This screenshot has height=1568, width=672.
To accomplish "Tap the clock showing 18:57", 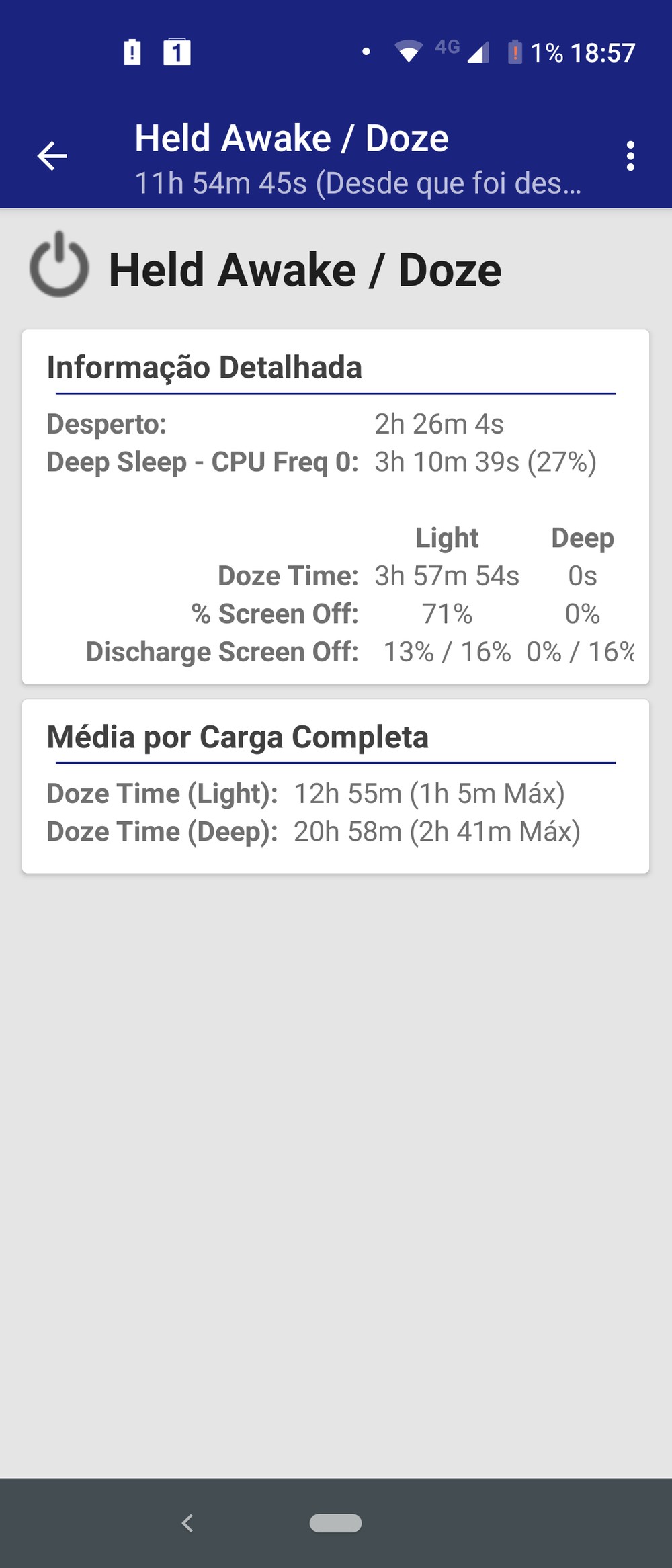I will coord(603,52).
